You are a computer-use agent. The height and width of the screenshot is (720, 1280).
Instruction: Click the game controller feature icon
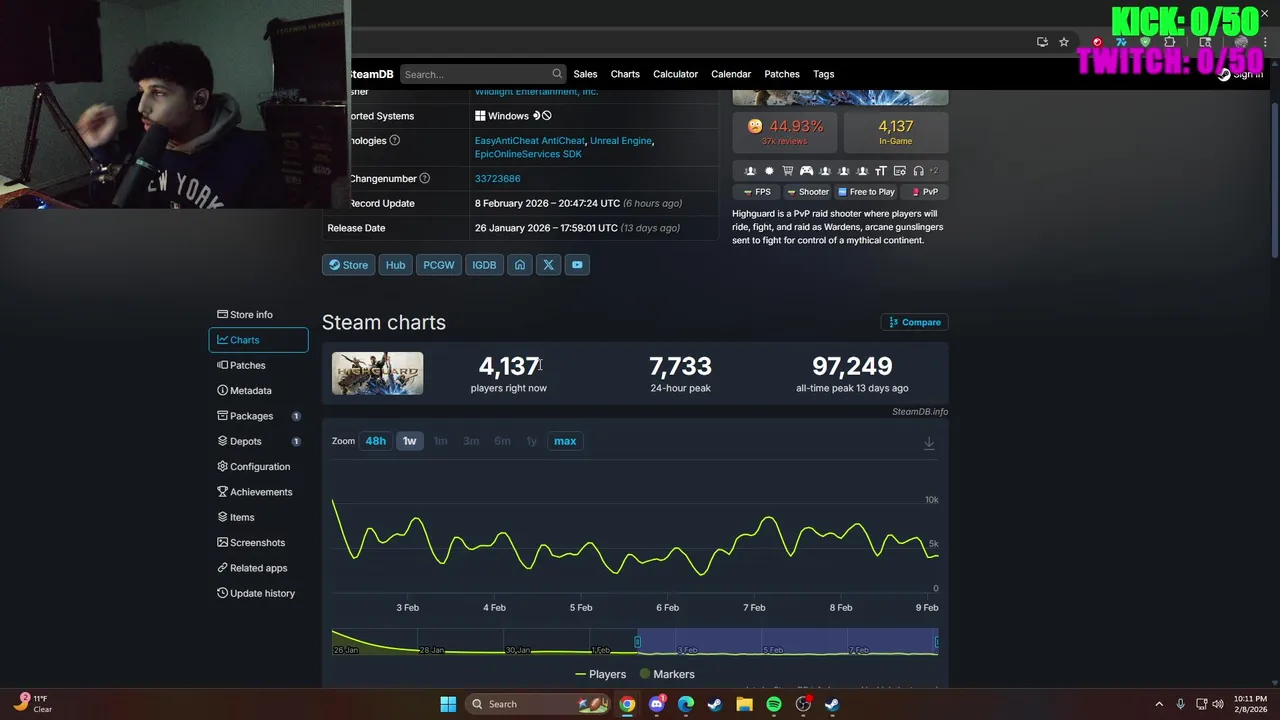pyautogui.click(x=806, y=171)
